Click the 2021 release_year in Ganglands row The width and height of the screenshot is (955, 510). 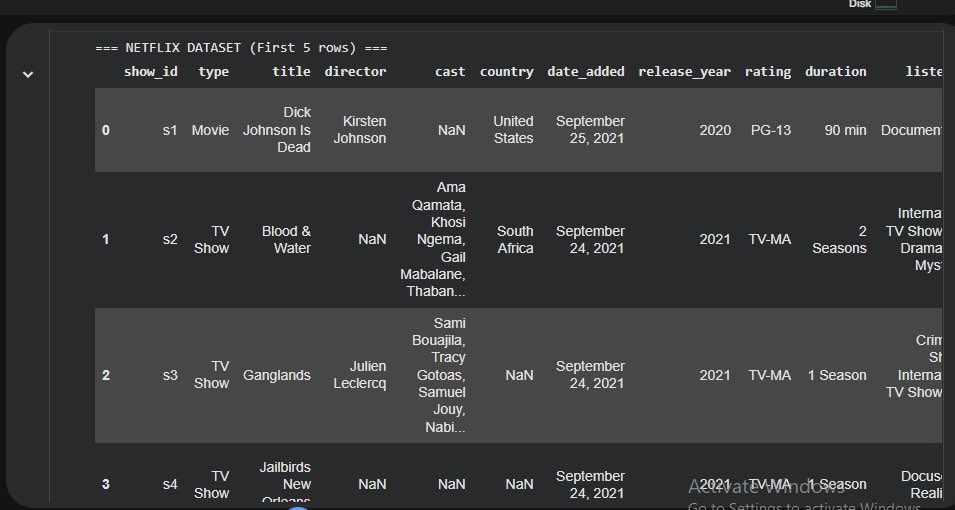tap(715, 375)
